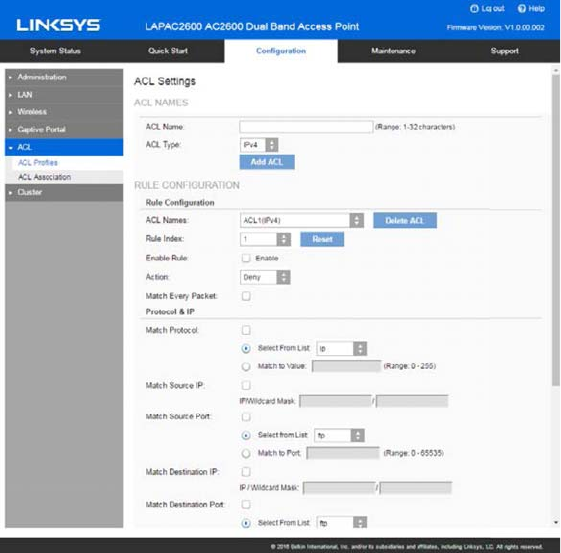Open the ACL Type dropdown

[259, 145]
